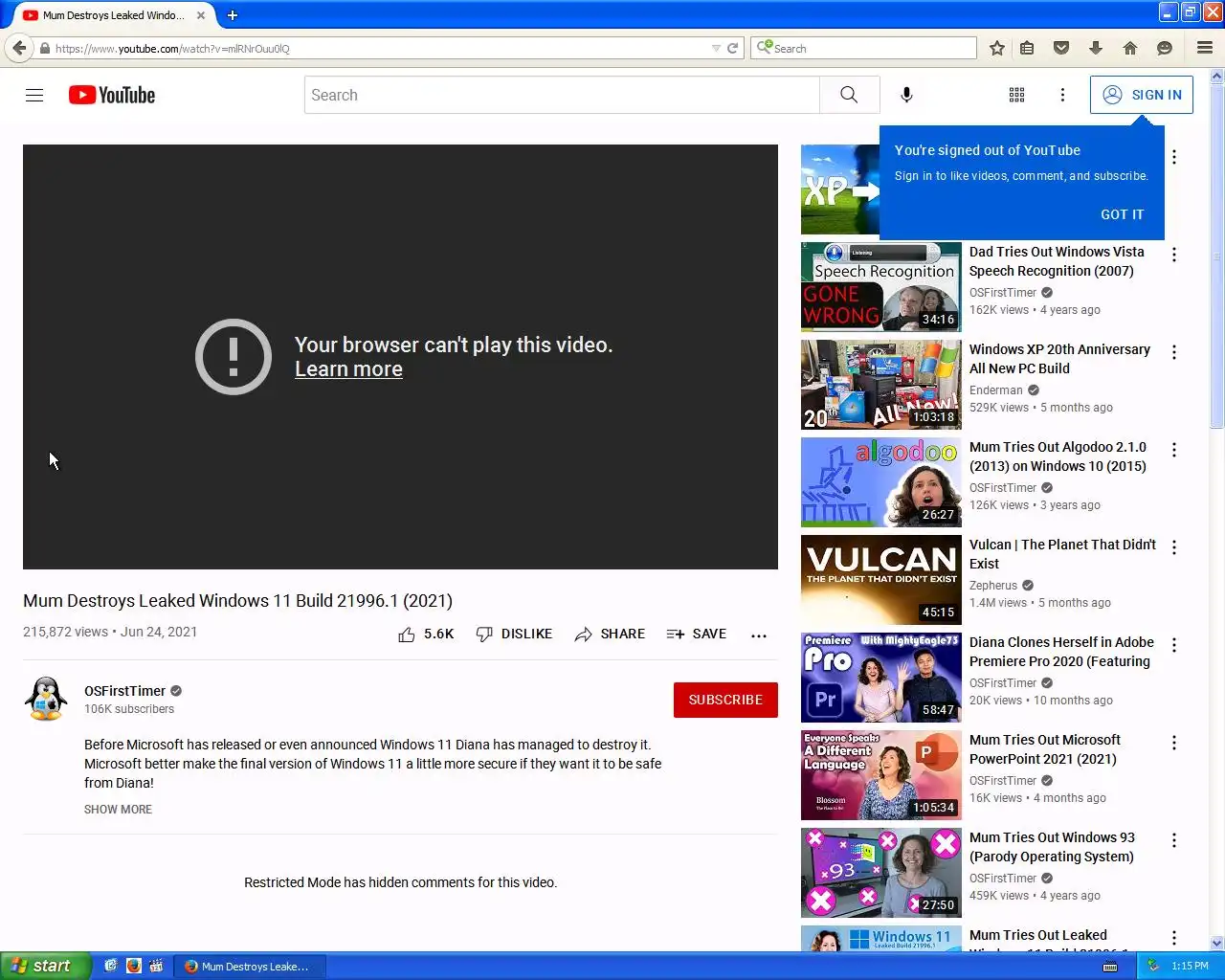1225x980 pixels.
Task: Open Dad Tries Out Windows Vista thumbnail
Action: tap(881, 287)
